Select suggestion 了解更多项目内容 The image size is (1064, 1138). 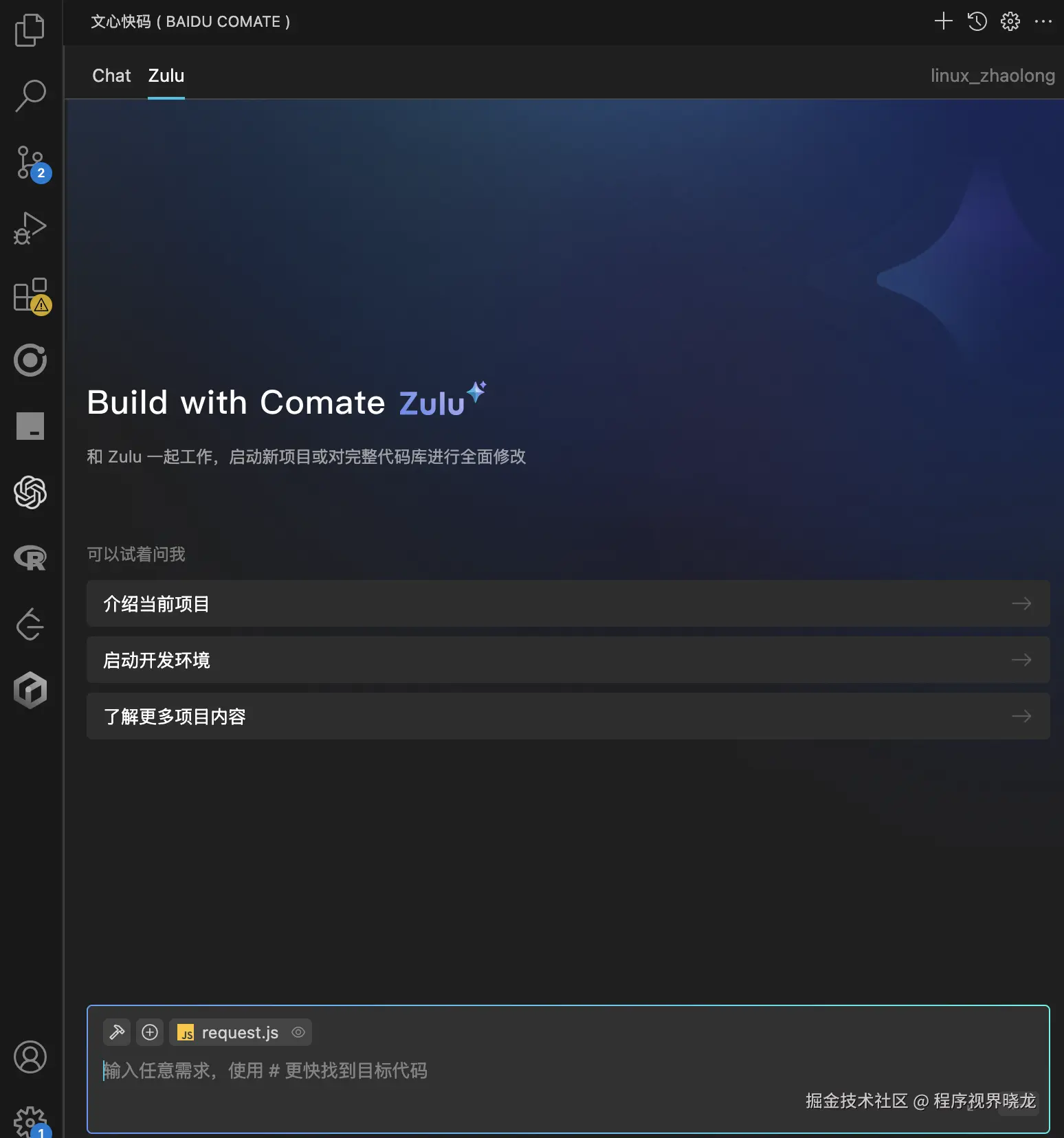[568, 716]
